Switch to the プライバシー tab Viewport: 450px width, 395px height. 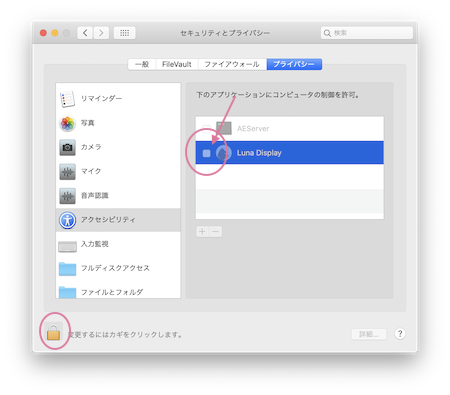coord(294,64)
